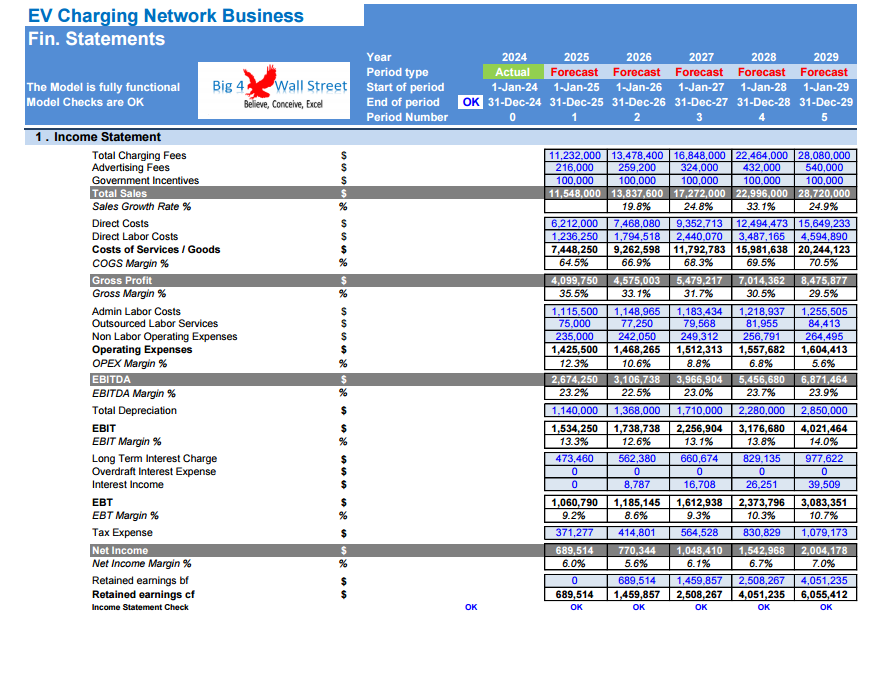Image resolution: width=873 pixels, height=693 pixels.
Task: Select the Operating Expenses value 1,425,500
Action: (575, 350)
